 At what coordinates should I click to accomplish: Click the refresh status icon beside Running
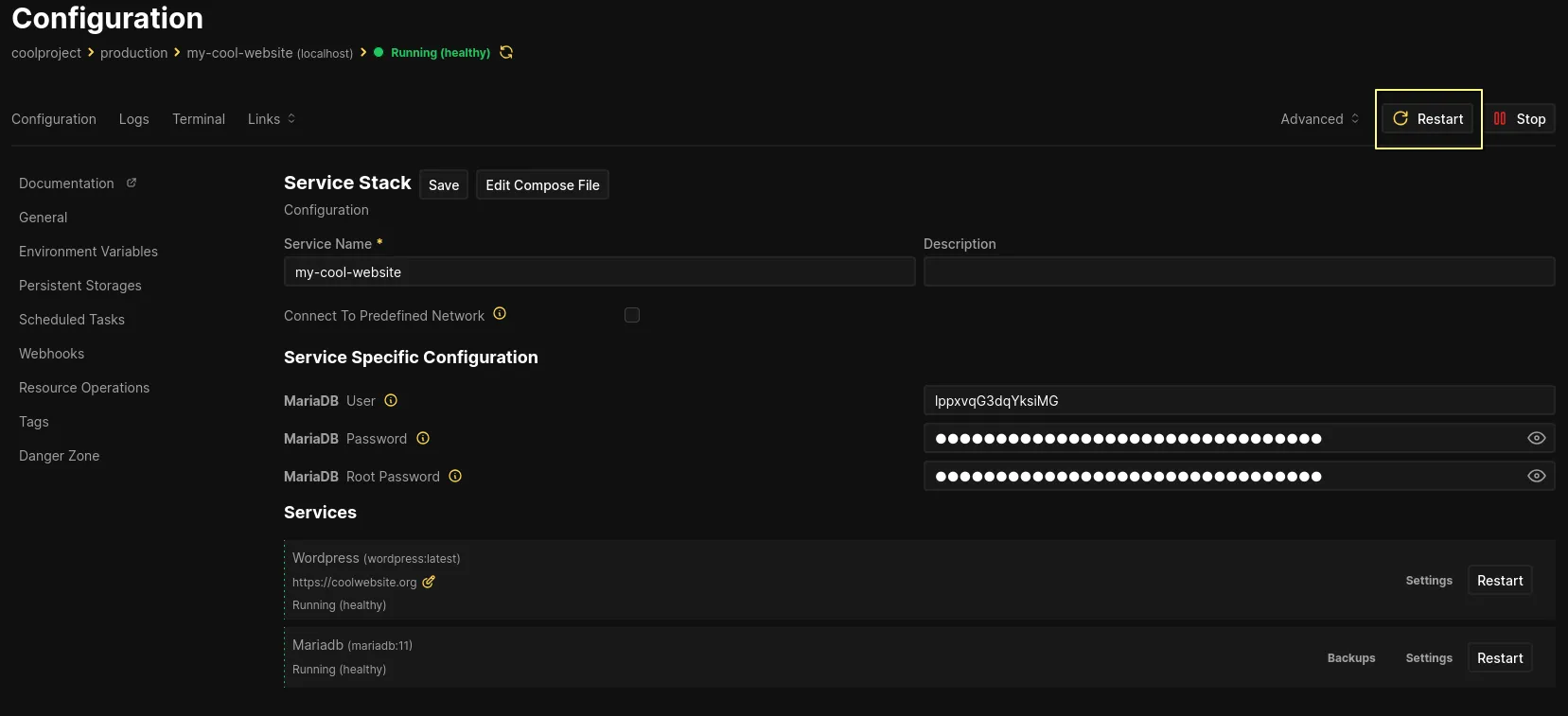click(x=506, y=52)
